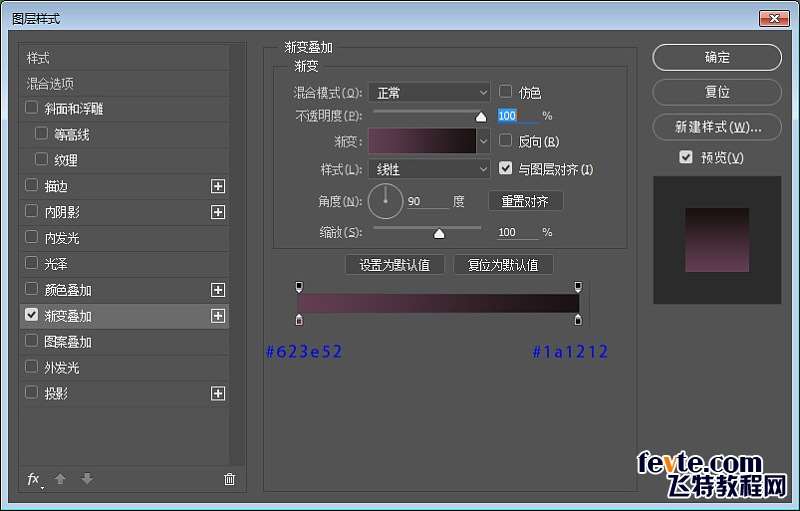
Task: Enable the 纹理 checkbox
Action: 41,159
